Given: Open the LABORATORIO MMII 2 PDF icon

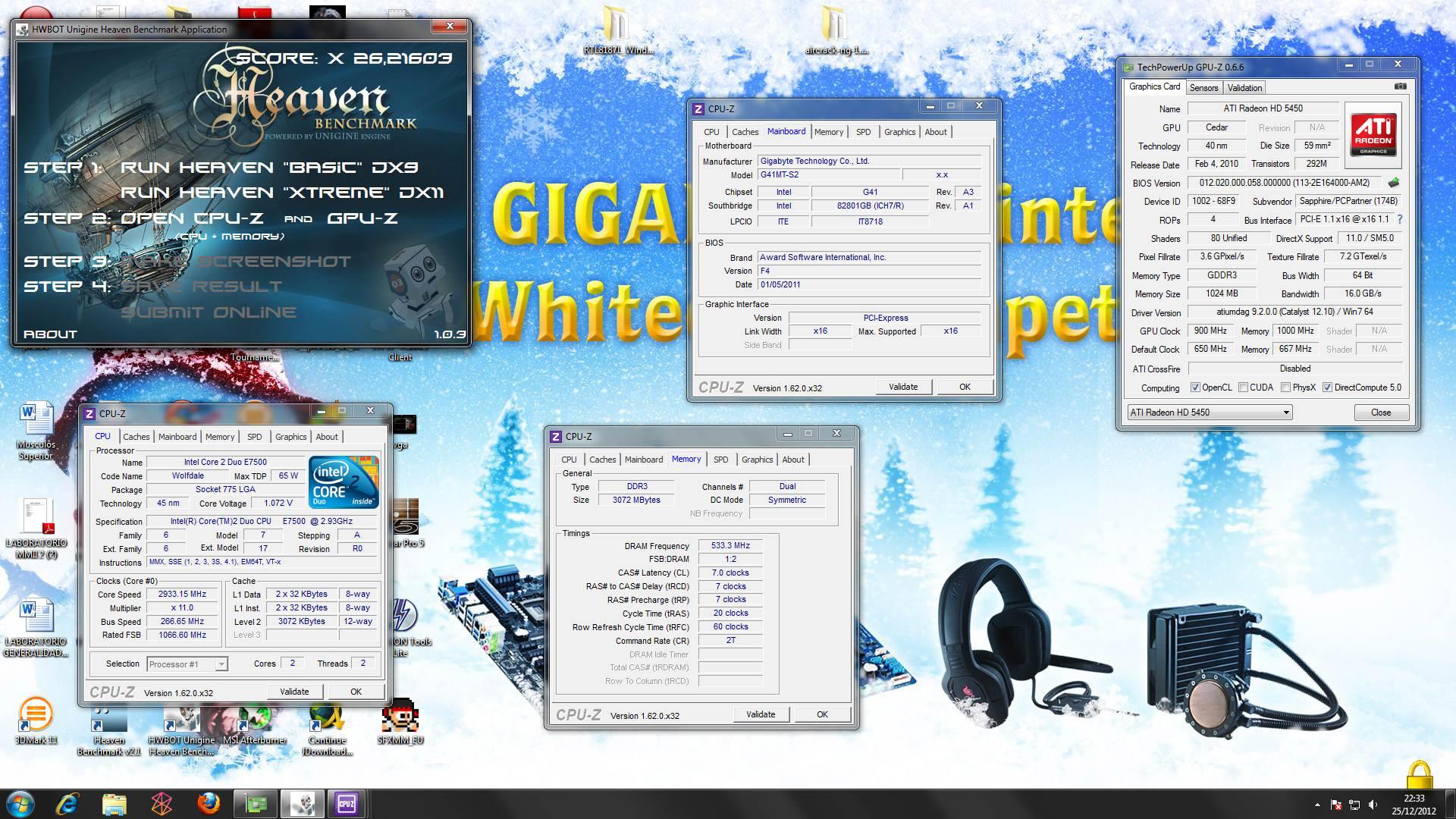Looking at the screenshot, I should tap(36, 529).
